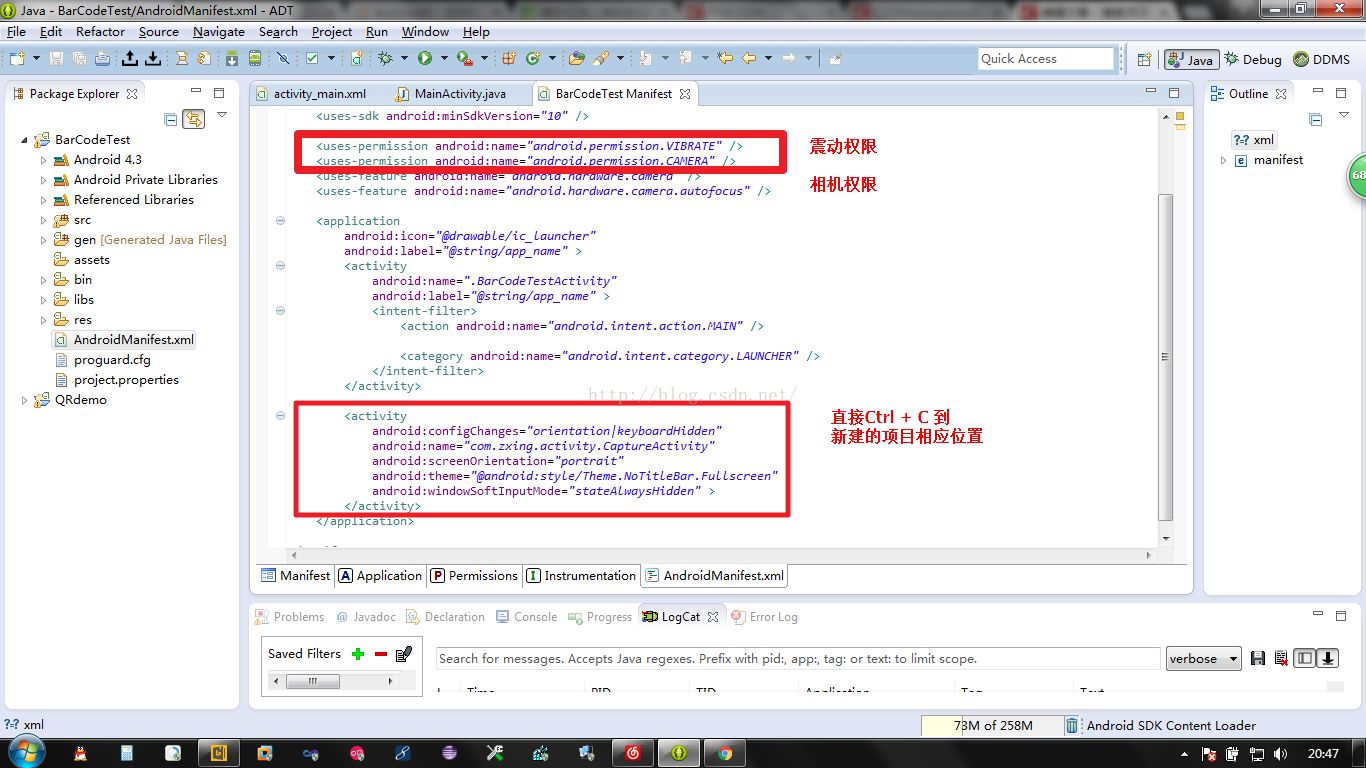Toggle the saved filters view display button
The height and width of the screenshot is (768, 1366).
[x=1305, y=658]
